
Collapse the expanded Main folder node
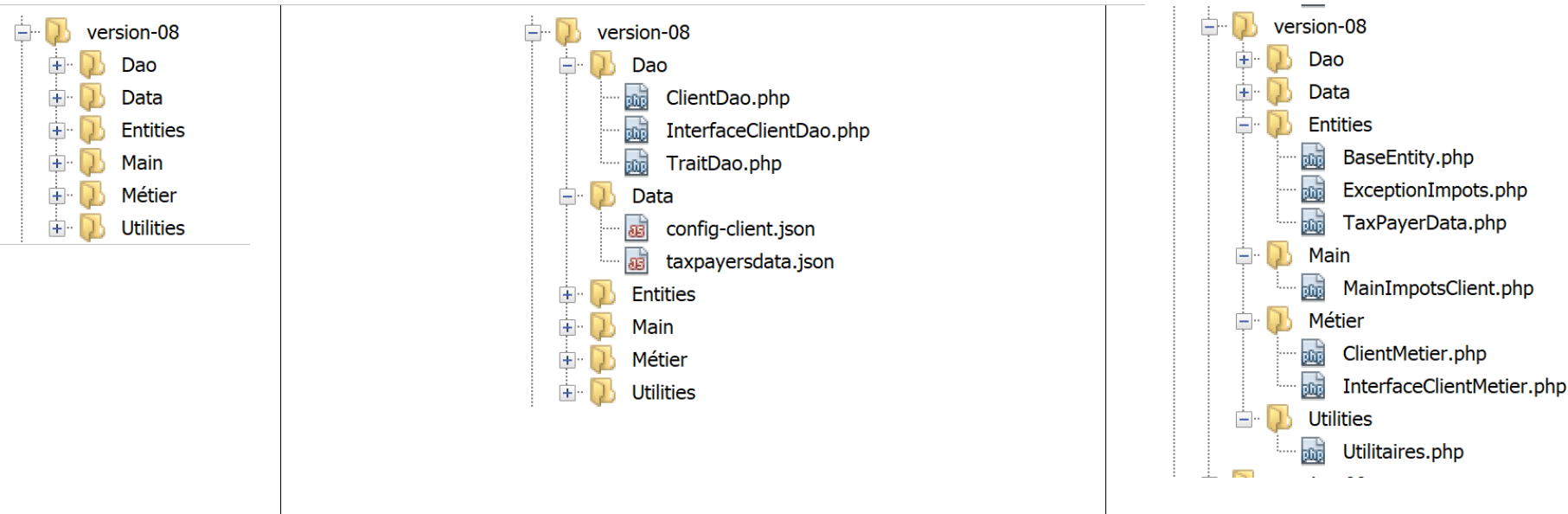[x=1244, y=256]
